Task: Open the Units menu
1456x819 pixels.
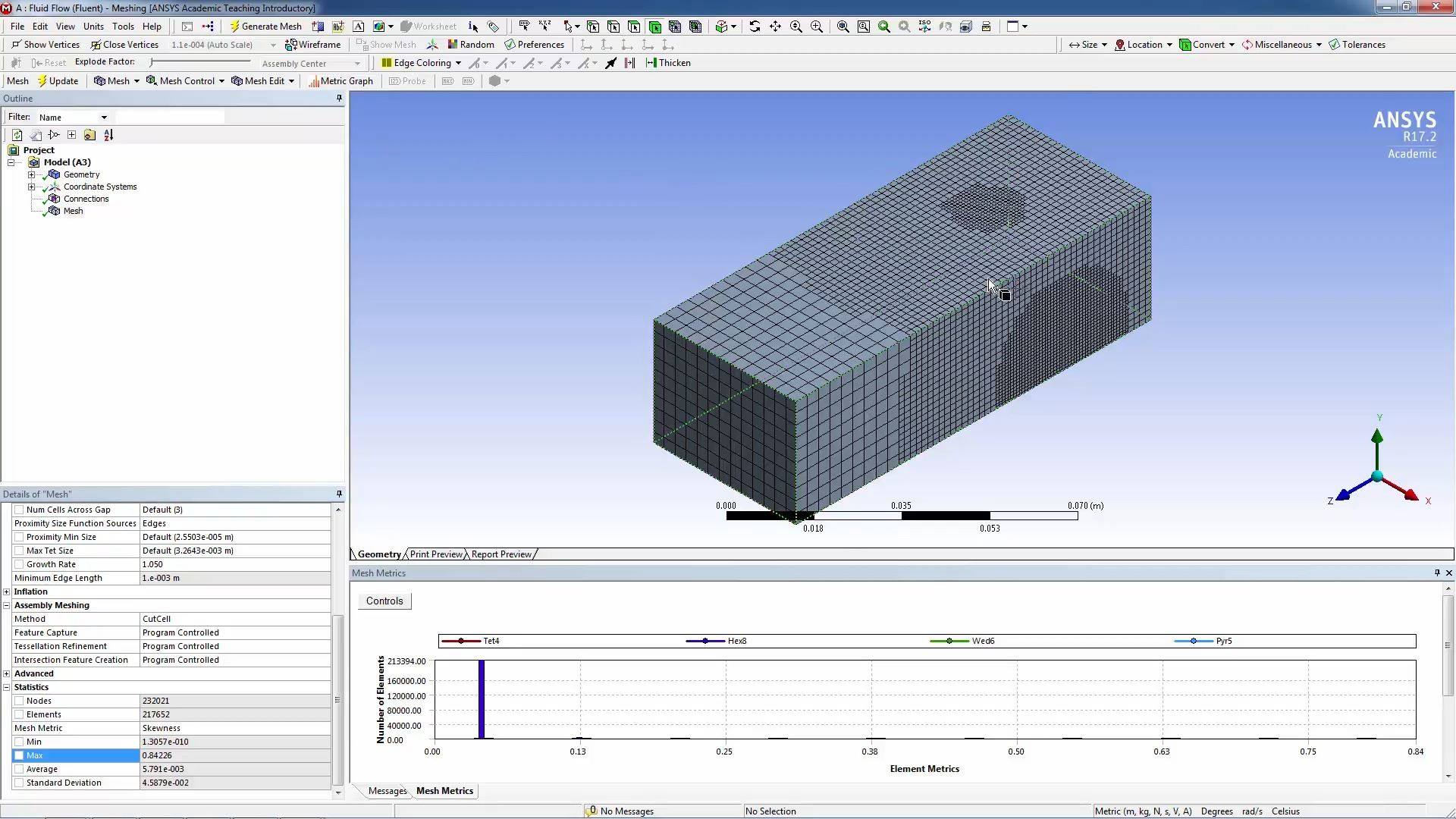Action: [93, 27]
